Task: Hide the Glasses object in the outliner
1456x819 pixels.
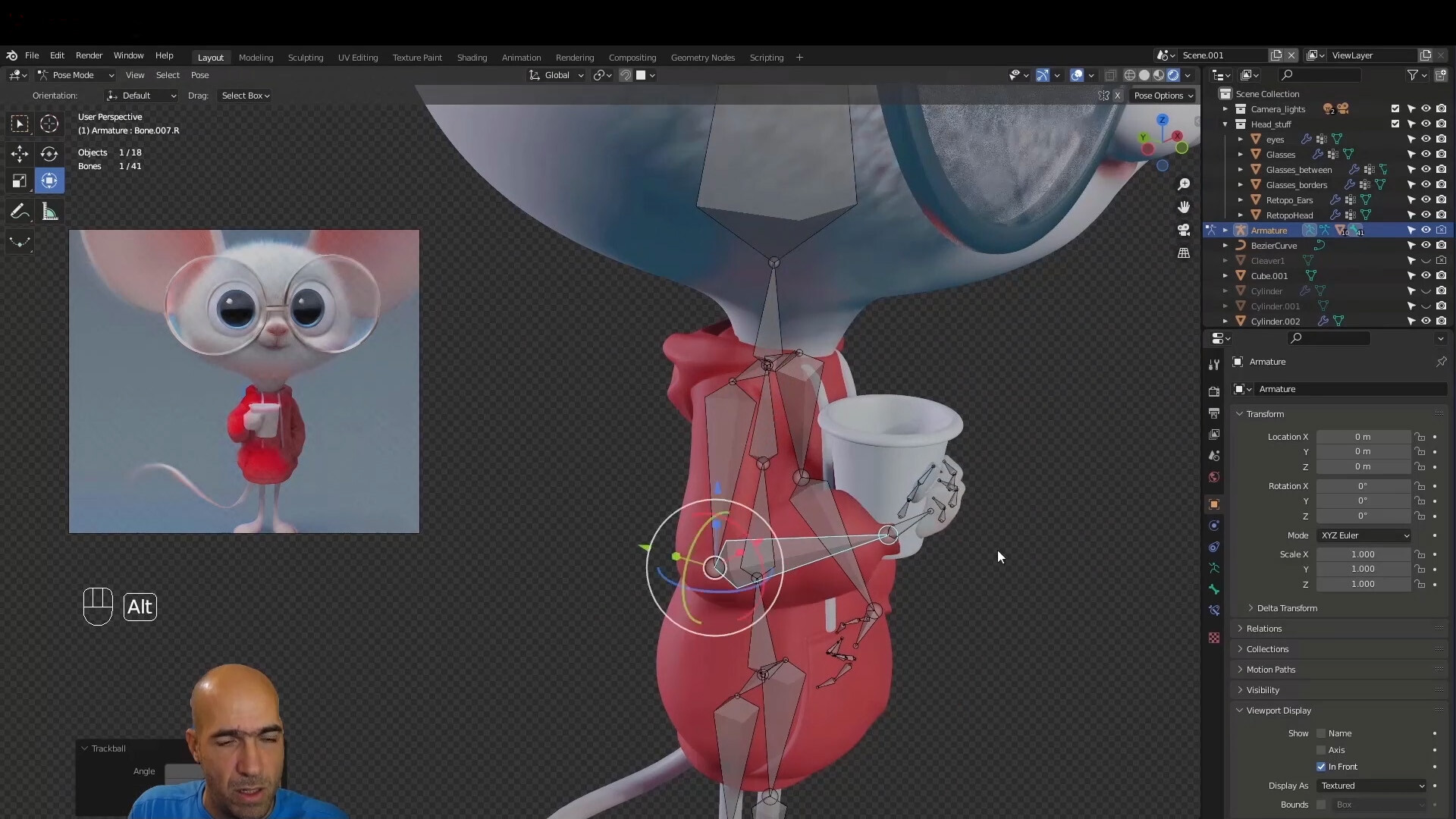Action: [1426, 154]
